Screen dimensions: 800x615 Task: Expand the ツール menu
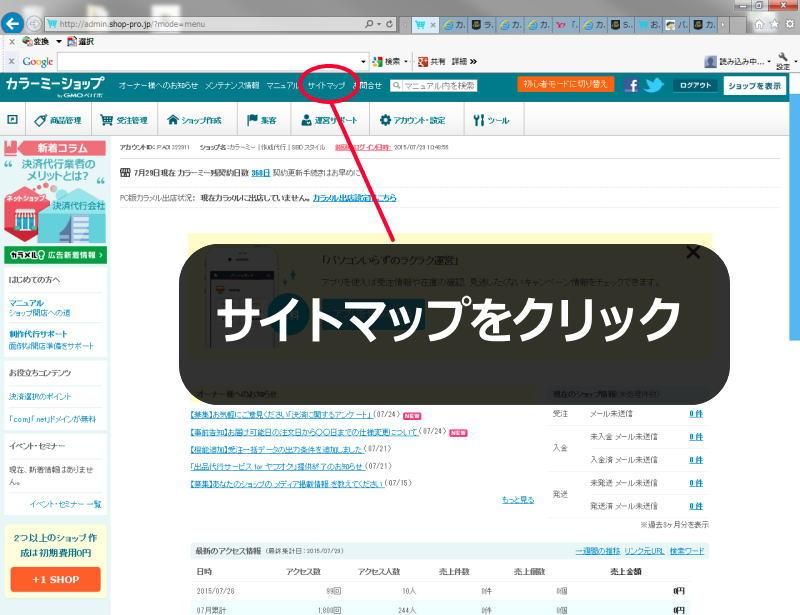(x=491, y=121)
